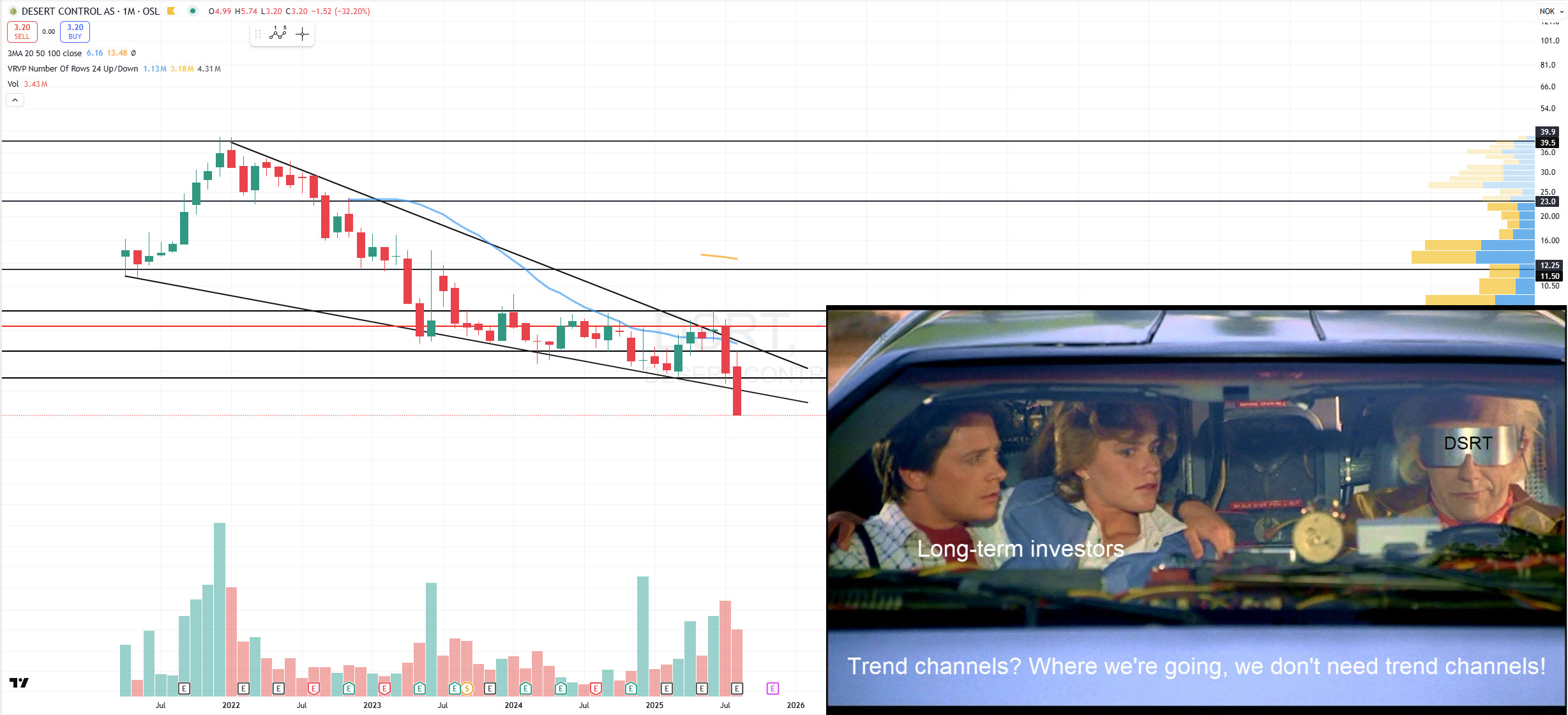
Task: Click the 3.20 SELL button
Action: pyautogui.click(x=22, y=31)
